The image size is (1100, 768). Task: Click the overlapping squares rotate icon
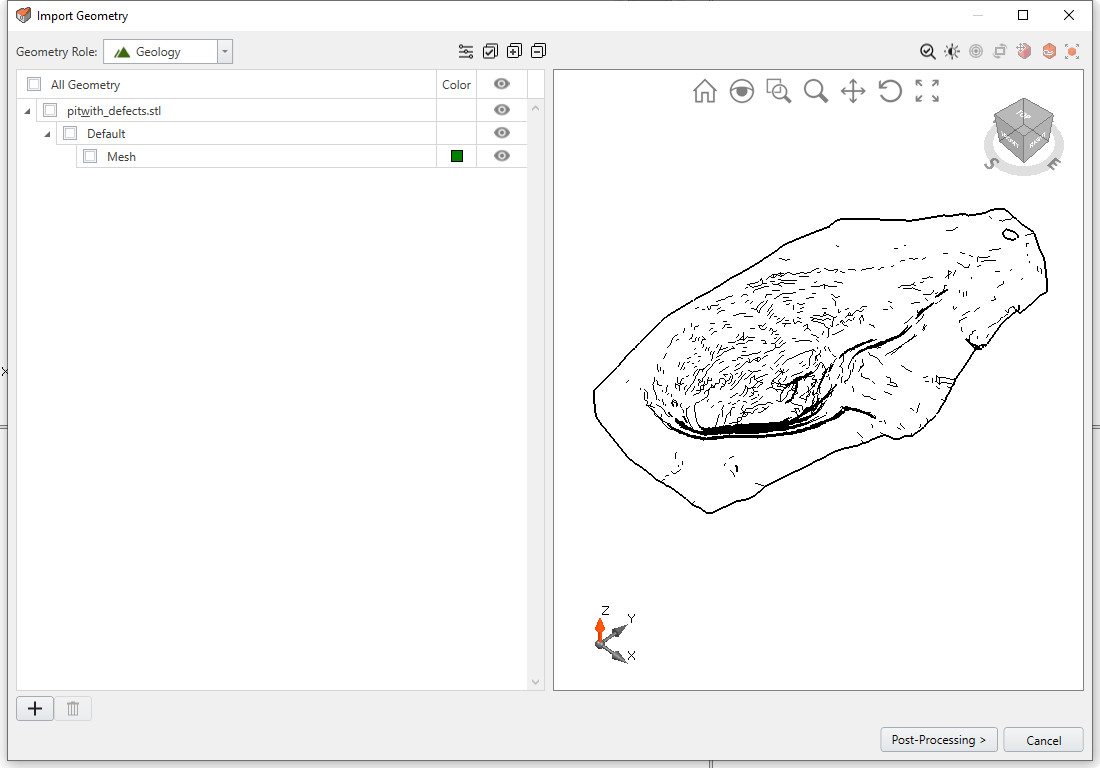click(x=1000, y=51)
